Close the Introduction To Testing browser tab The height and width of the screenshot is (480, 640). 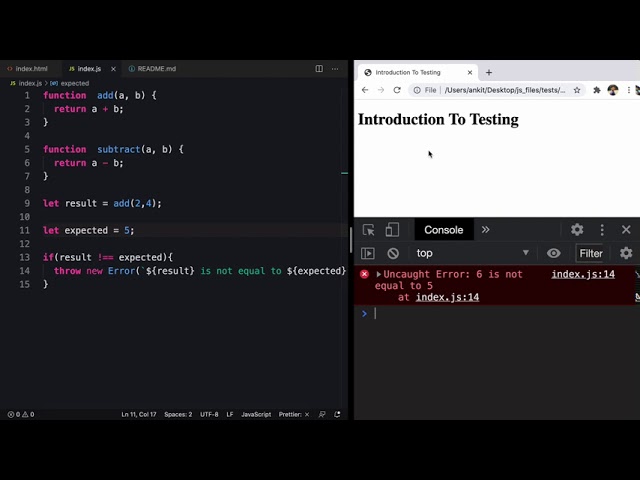pyautogui.click(x=470, y=72)
